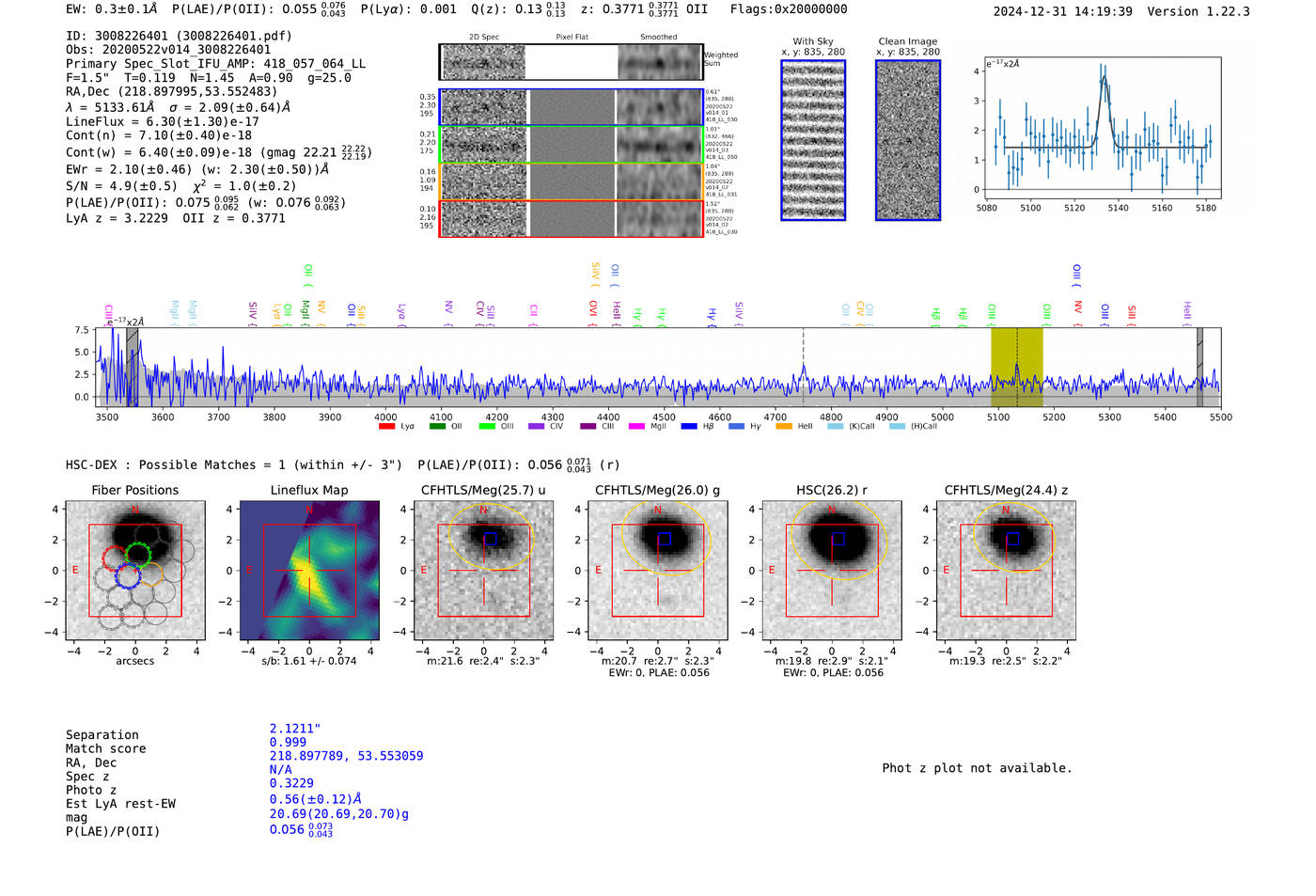Select the blue-bordered fiber spectrum row
Image resolution: width=1316 pixels, height=896 pixels.
(571, 107)
